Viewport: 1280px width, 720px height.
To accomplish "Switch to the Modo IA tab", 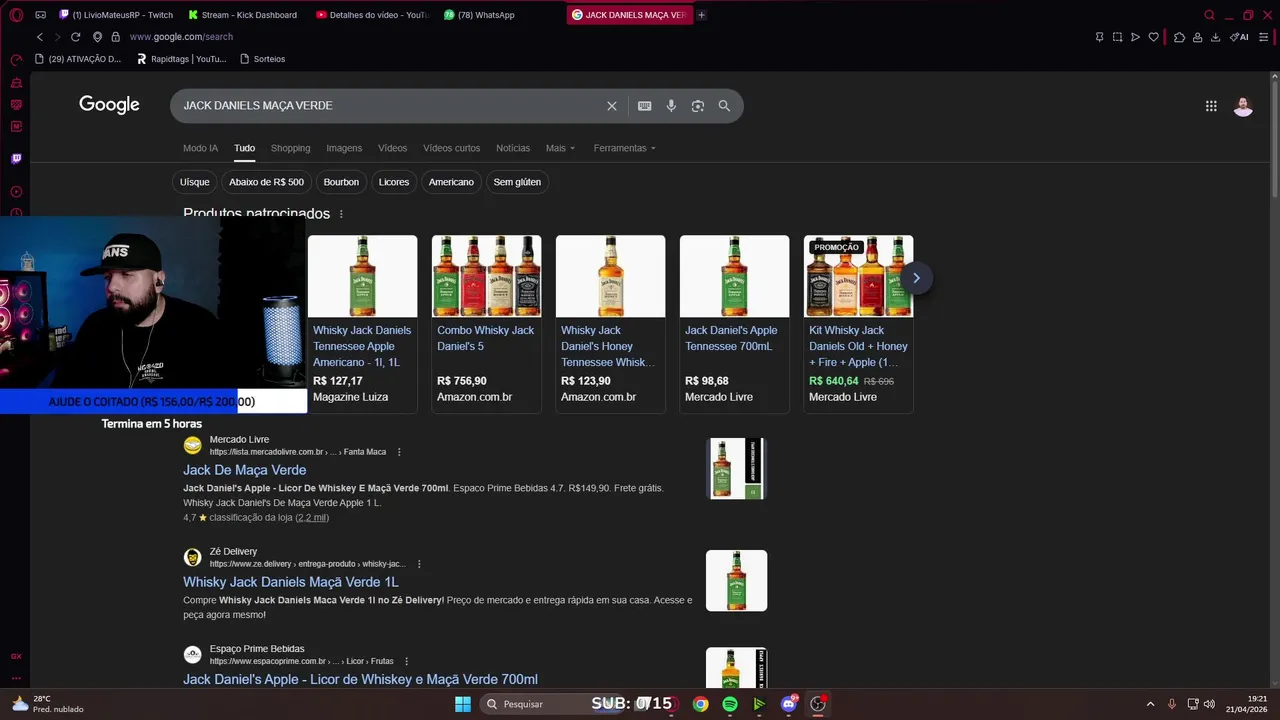I will 200,148.
